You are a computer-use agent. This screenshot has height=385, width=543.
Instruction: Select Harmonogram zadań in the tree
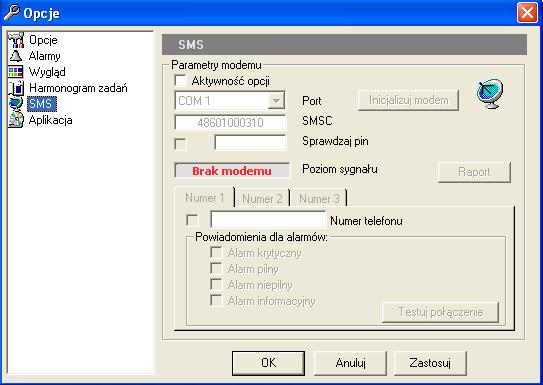point(78,88)
